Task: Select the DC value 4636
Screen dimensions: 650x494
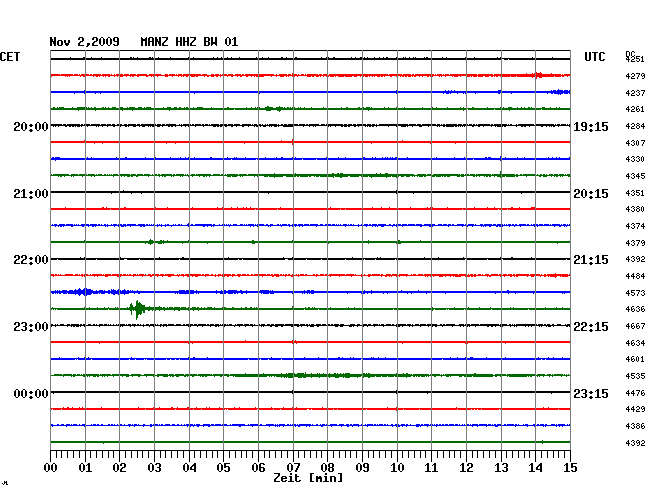Action: (x=635, y=309)
